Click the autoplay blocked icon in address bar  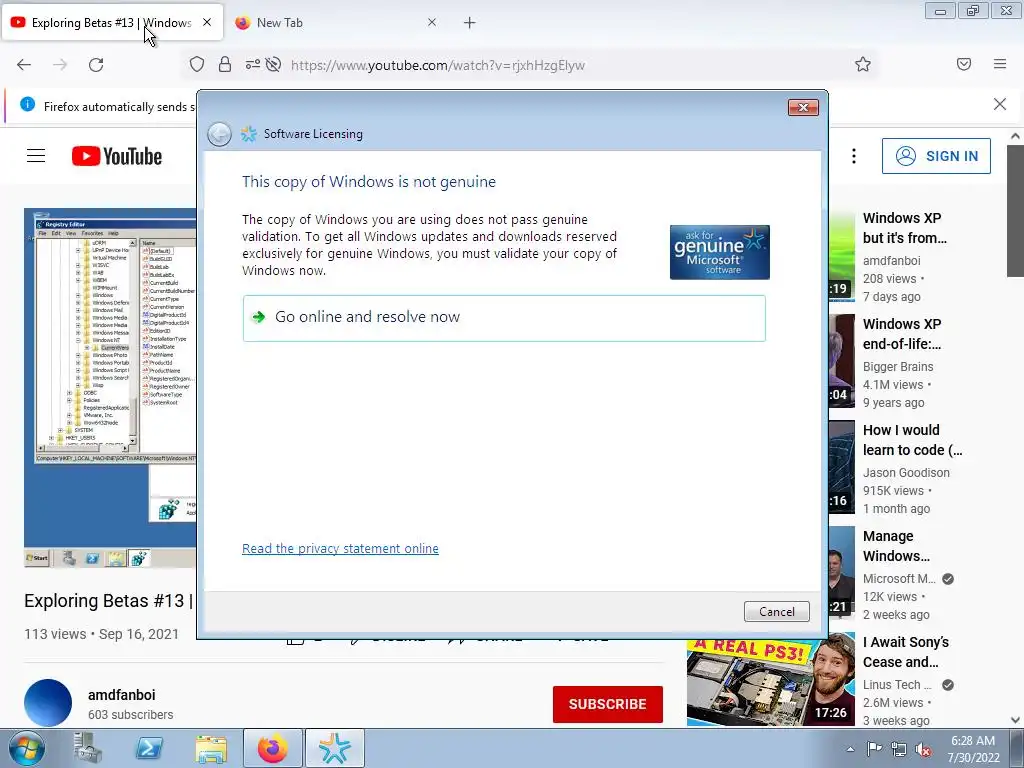(x=274, y=65)
